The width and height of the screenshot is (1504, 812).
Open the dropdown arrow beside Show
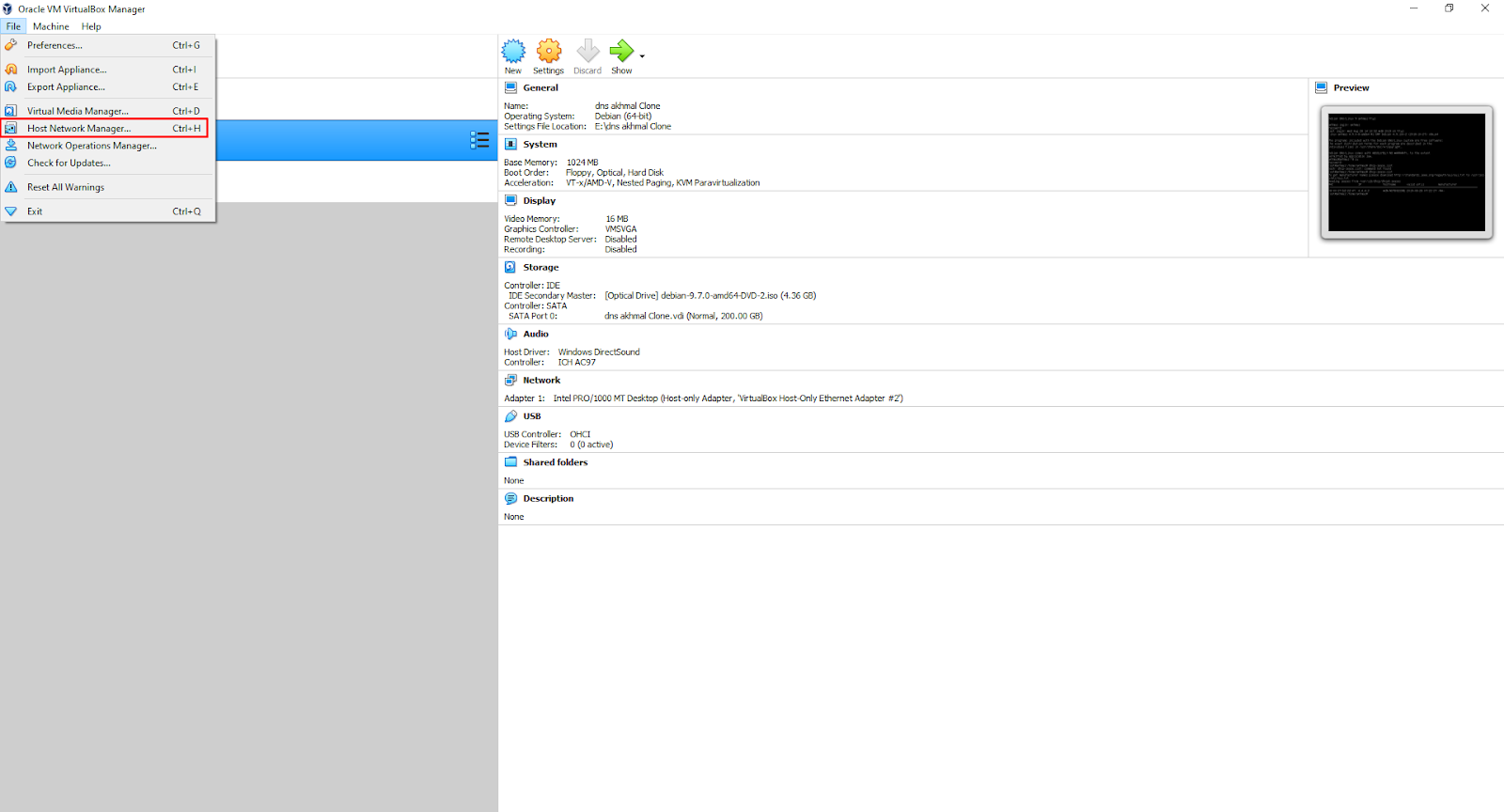point(642,56)
